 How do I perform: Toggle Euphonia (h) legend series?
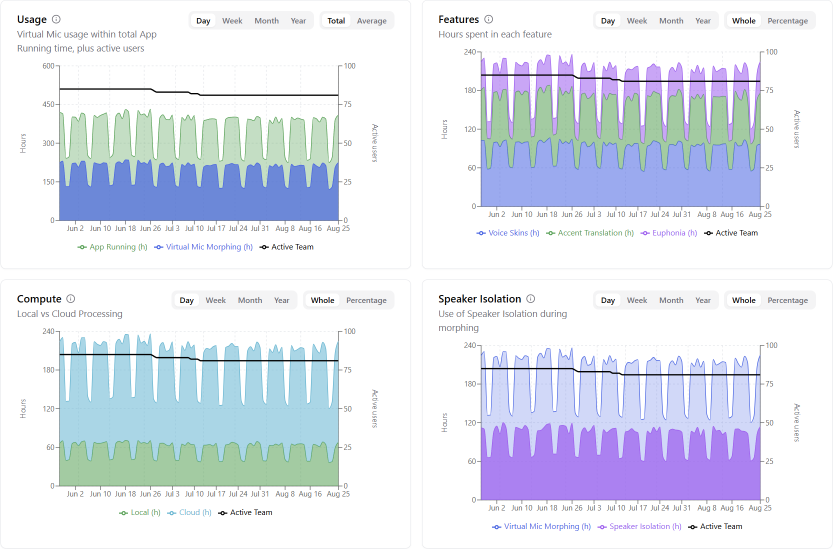coord(669,233)
